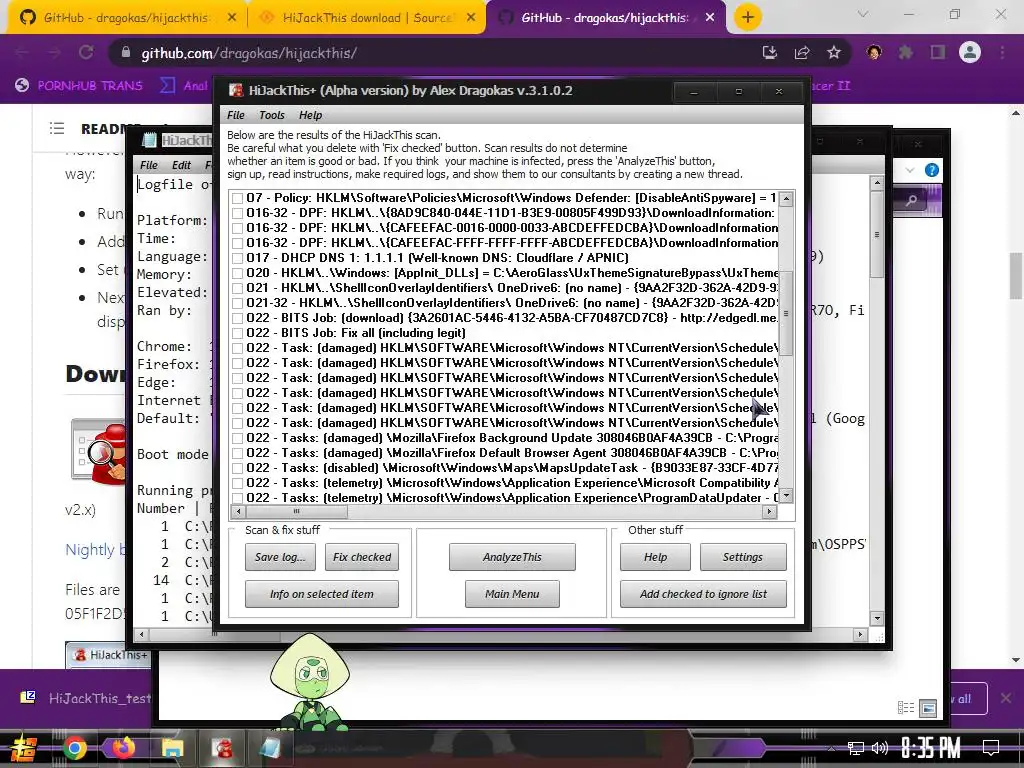The width and height of the screenshot is (1024, 768).
Task: Check the ProgramDataUpdater telemetry task entry
Action: click(238, 498)
